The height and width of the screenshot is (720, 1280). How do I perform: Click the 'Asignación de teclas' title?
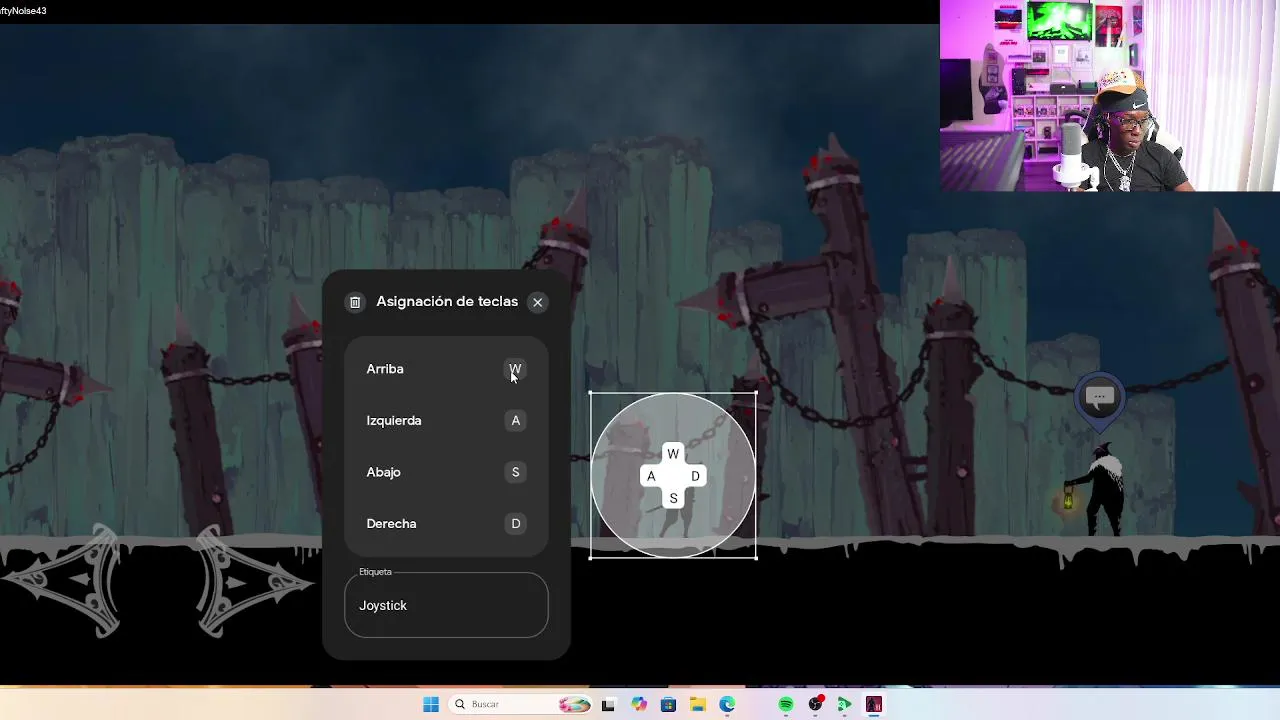click(x=447, y=302)
